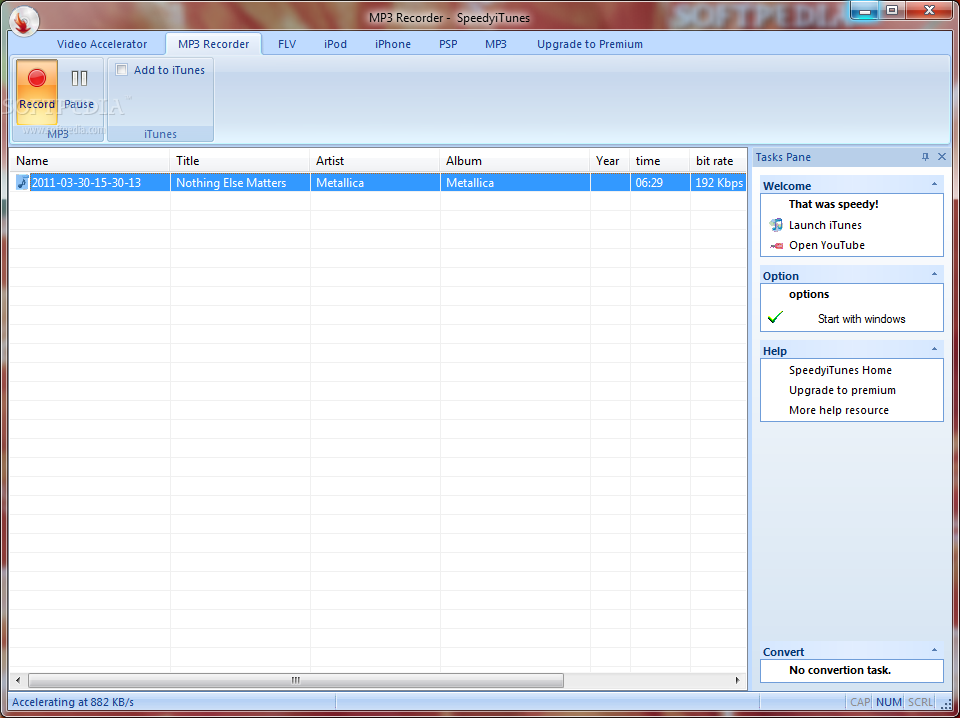The width and height of the screenshot is (960, 718).
Task: Click the options heading in Option section
Action: (x=809, y=294)
